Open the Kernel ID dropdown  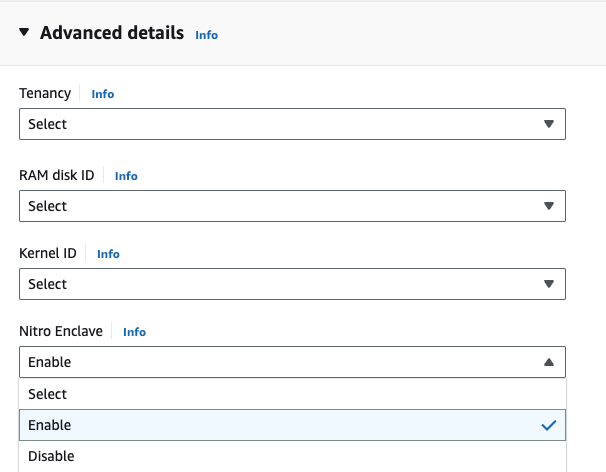(x=280, y=284)
